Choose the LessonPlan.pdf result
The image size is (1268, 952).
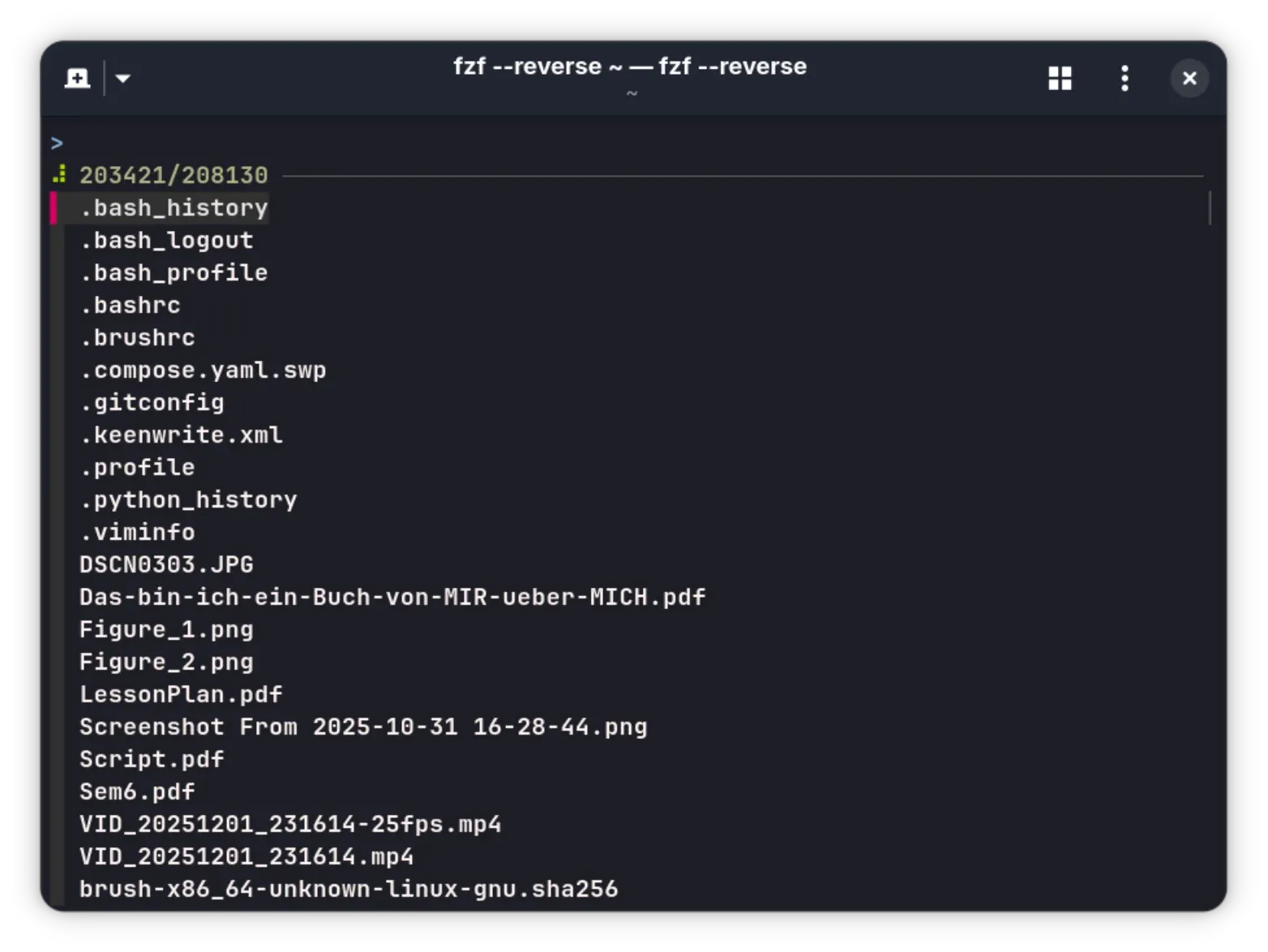(x=180, y=694)
